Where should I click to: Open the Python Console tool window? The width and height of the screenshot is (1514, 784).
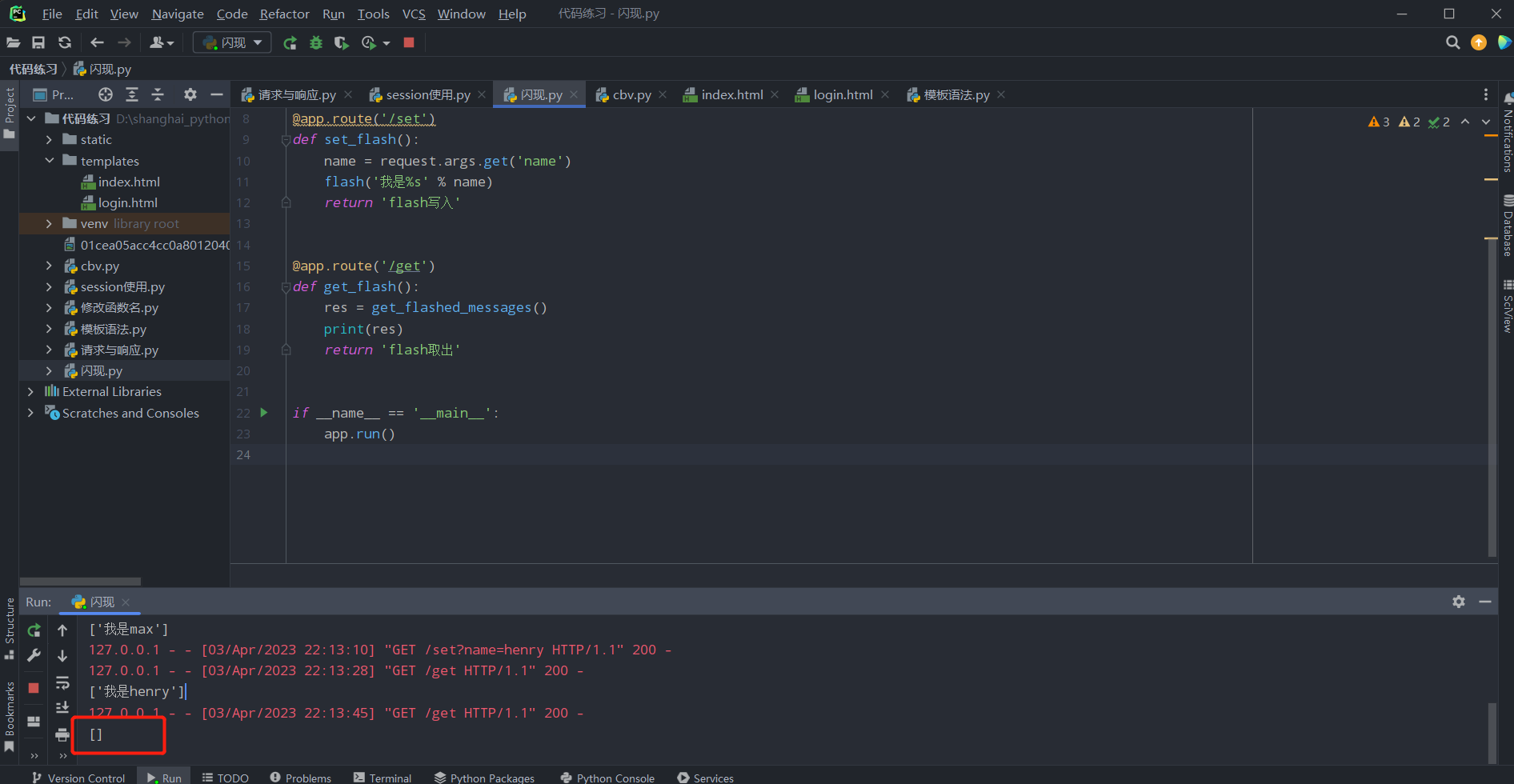[608, 778]
